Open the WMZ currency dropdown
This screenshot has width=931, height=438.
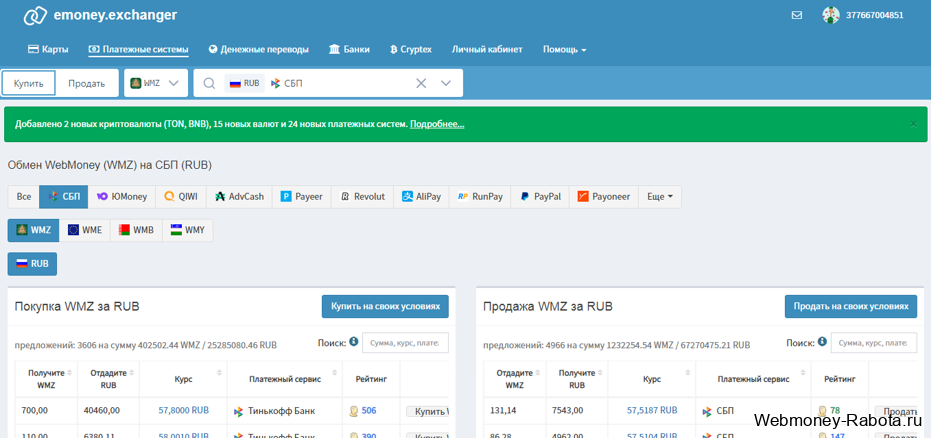pos(156,83)
